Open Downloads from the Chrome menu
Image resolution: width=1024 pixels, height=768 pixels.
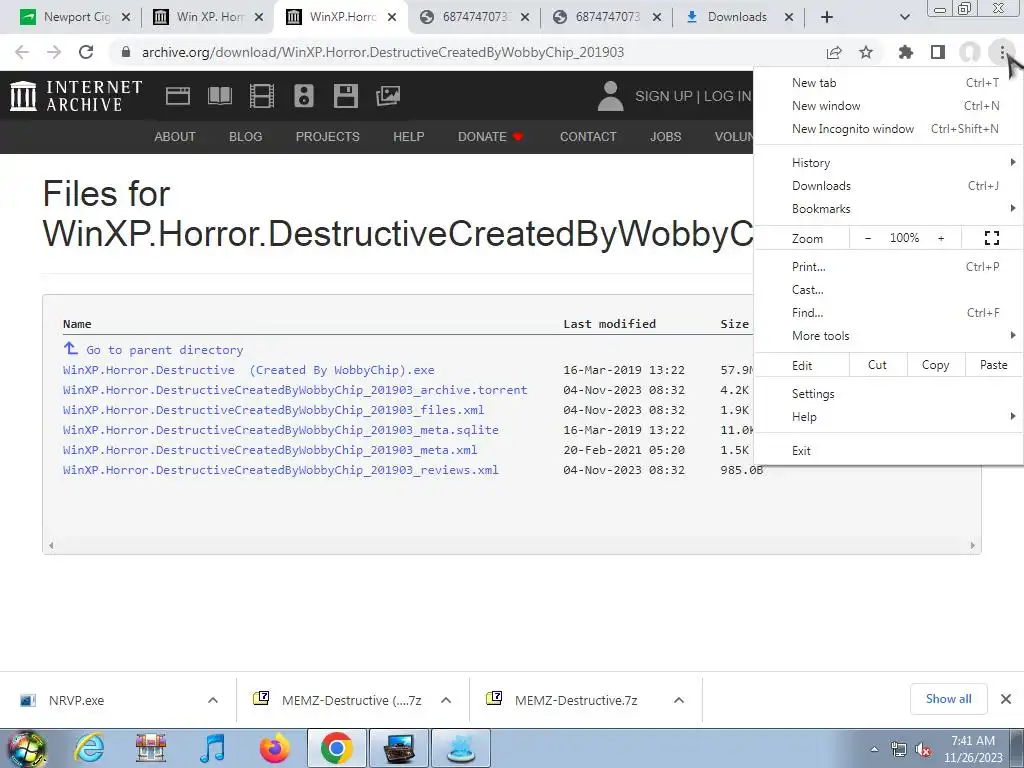pyautogui.click(x=888, y=185)
